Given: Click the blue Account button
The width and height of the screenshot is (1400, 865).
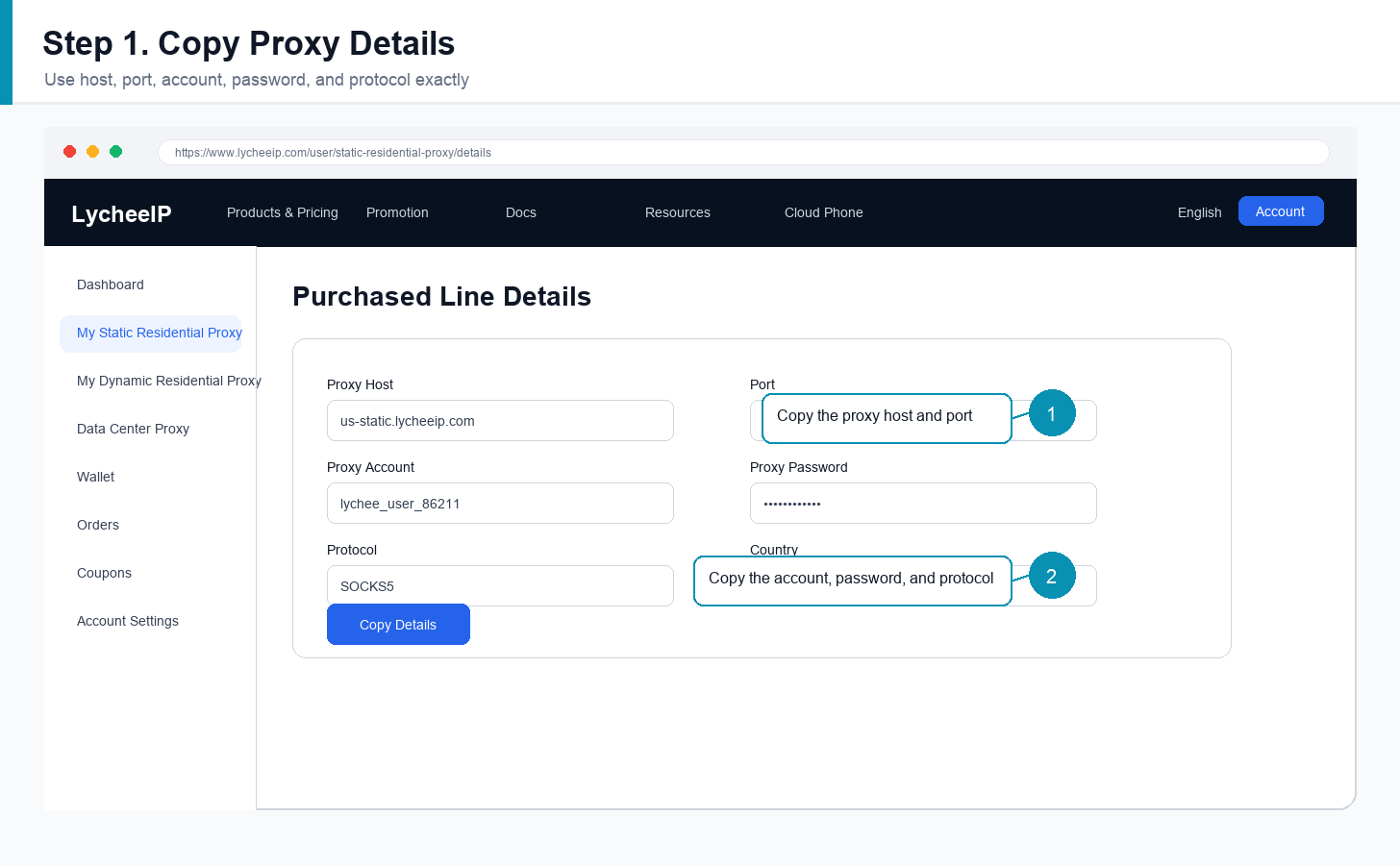Looking at the screenshot, I should pos(1281,211).
